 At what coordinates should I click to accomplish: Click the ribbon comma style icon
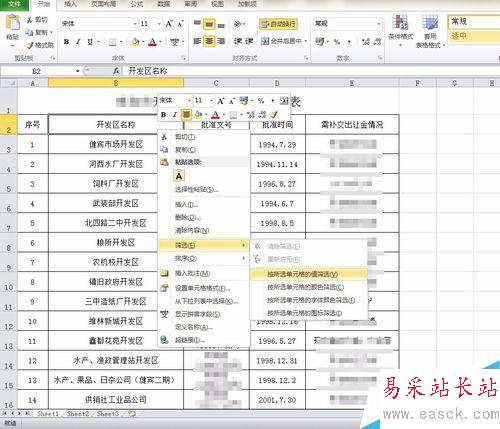[349, 42]
